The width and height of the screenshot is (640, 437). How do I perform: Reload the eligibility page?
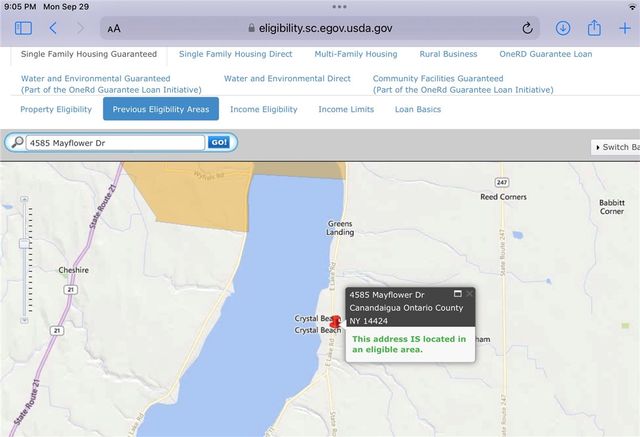[x=527, y=29]
